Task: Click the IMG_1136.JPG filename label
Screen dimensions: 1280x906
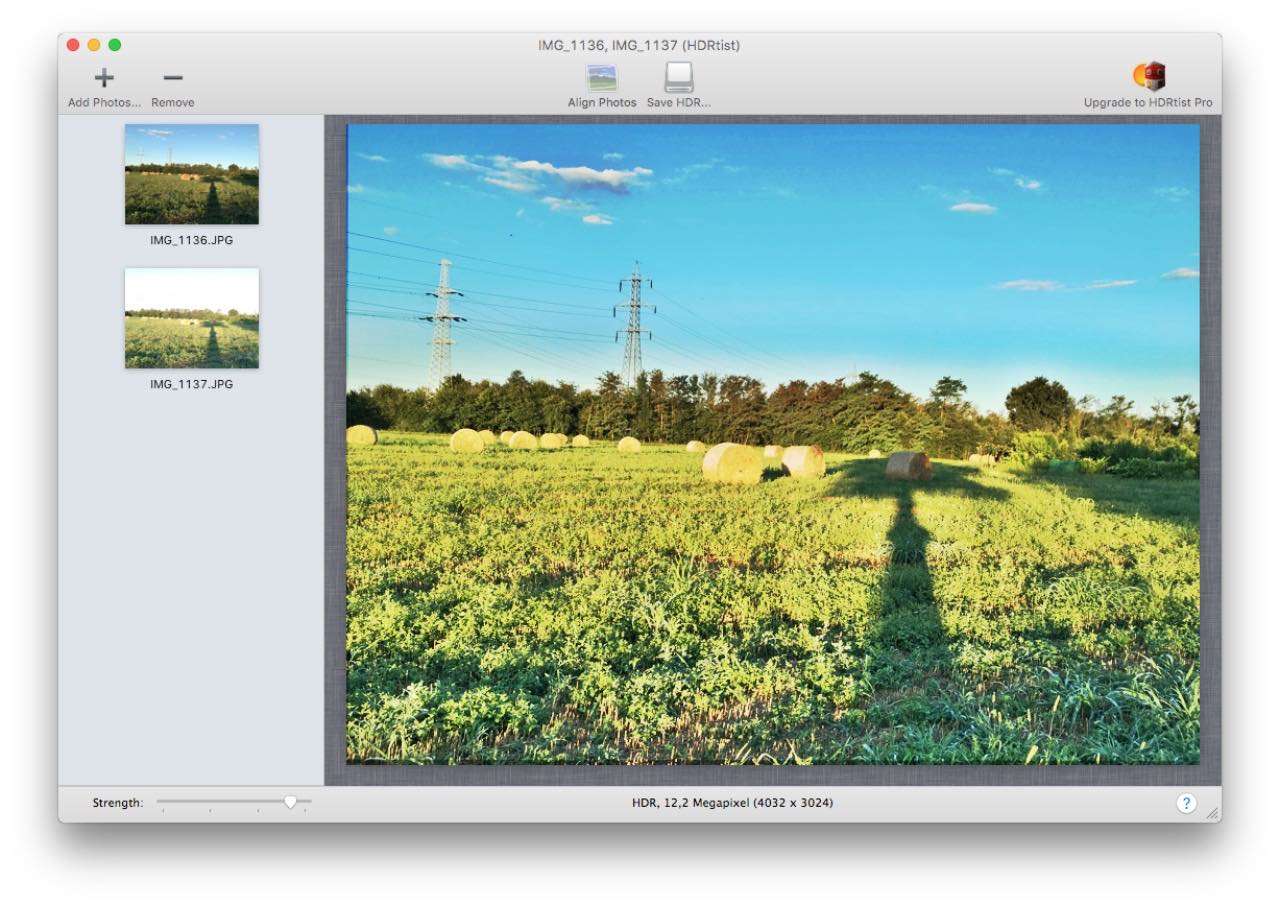Action: coord(192,241)
